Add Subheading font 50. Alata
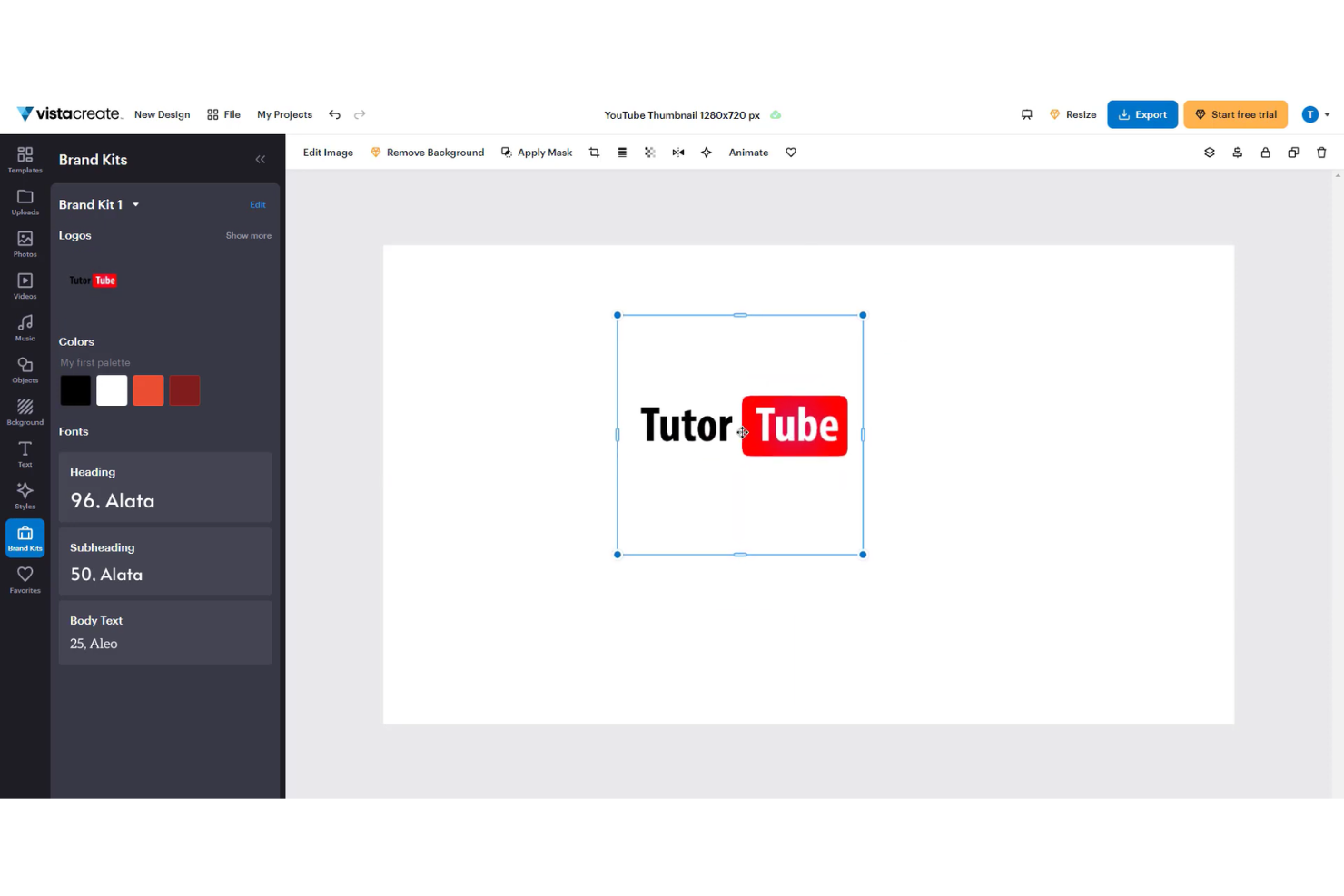This screenshot has height=896, width=1344. (165, 561)
